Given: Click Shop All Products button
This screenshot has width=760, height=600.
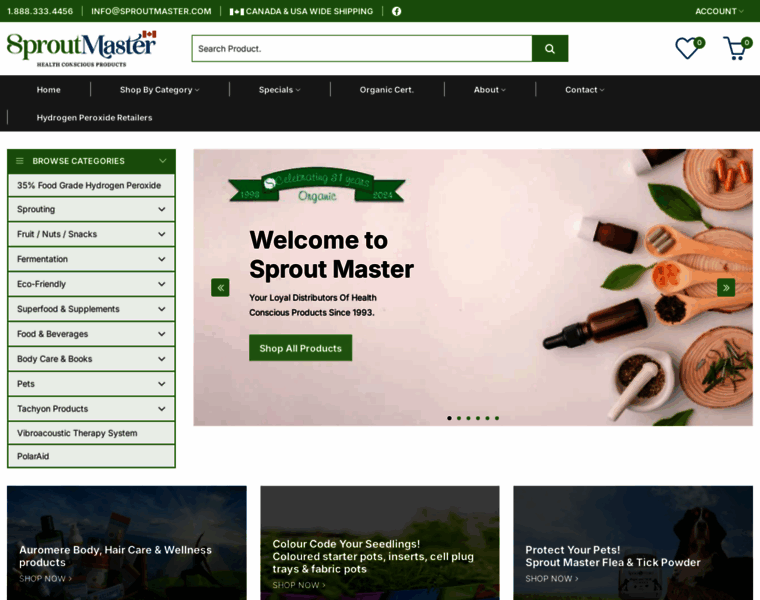Looking at the screenshot, I should [x=301, y=348].
